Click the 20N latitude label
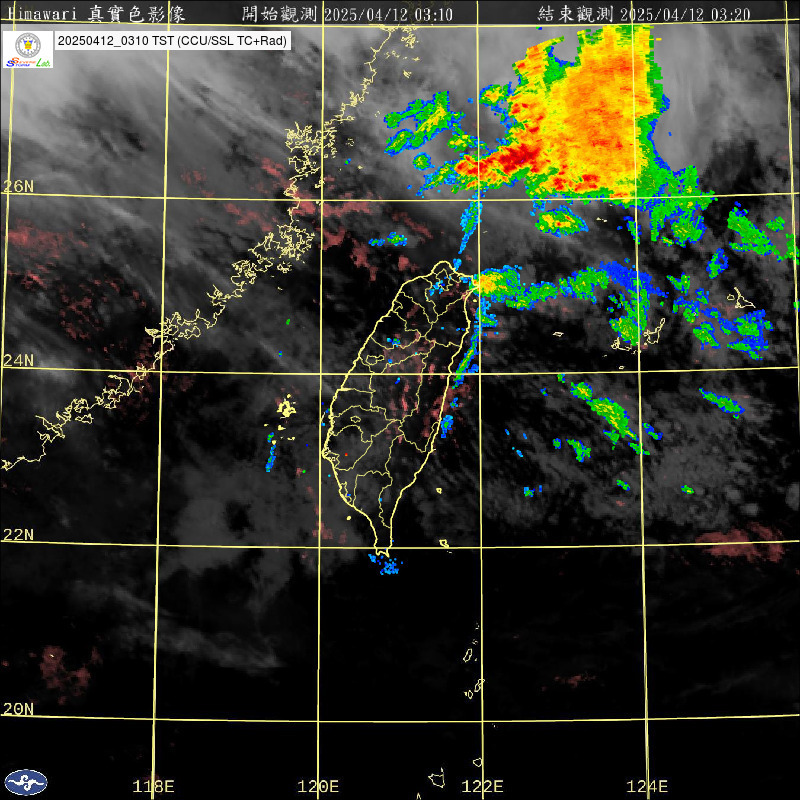The image size is (800, 800). [18, 708]
